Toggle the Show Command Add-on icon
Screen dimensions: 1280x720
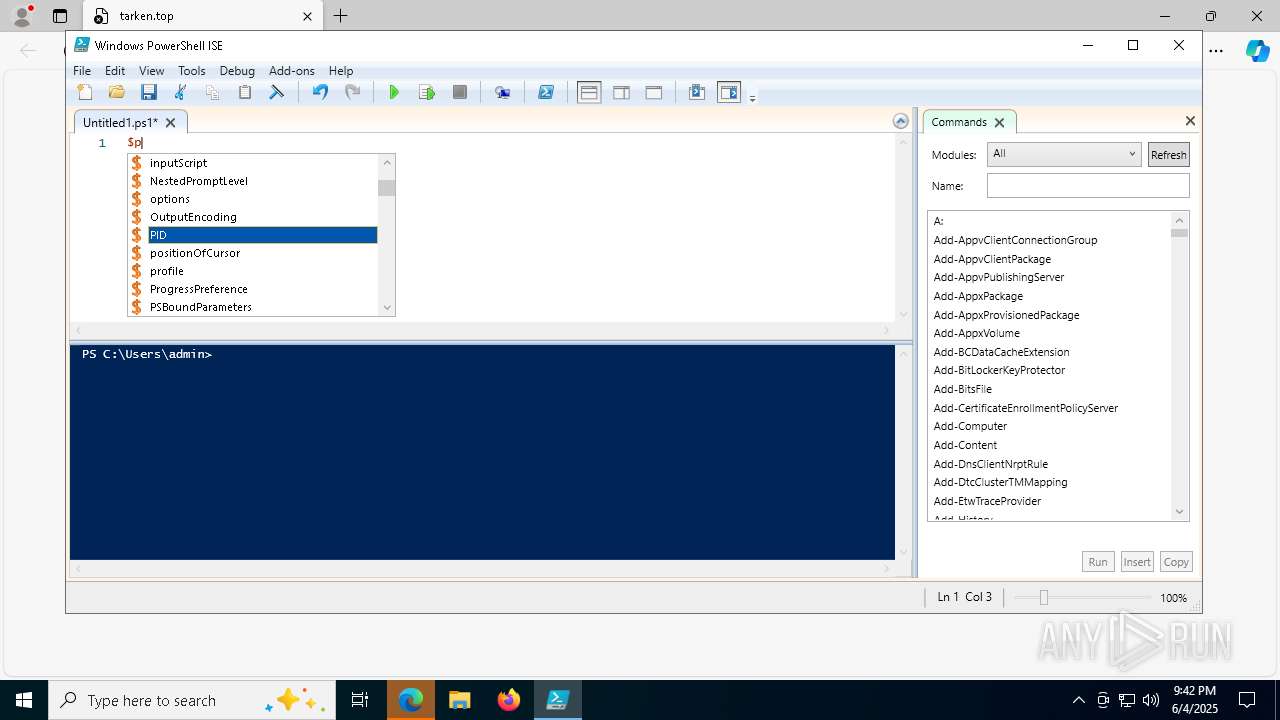click(729, 92)
